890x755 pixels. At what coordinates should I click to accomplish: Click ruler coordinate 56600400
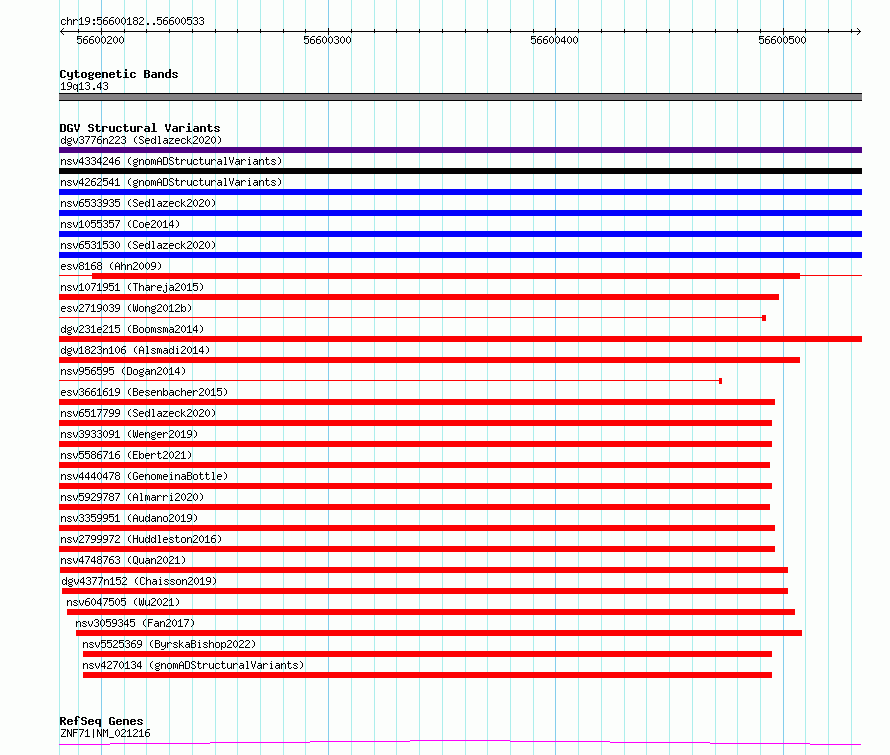(555, 40)
